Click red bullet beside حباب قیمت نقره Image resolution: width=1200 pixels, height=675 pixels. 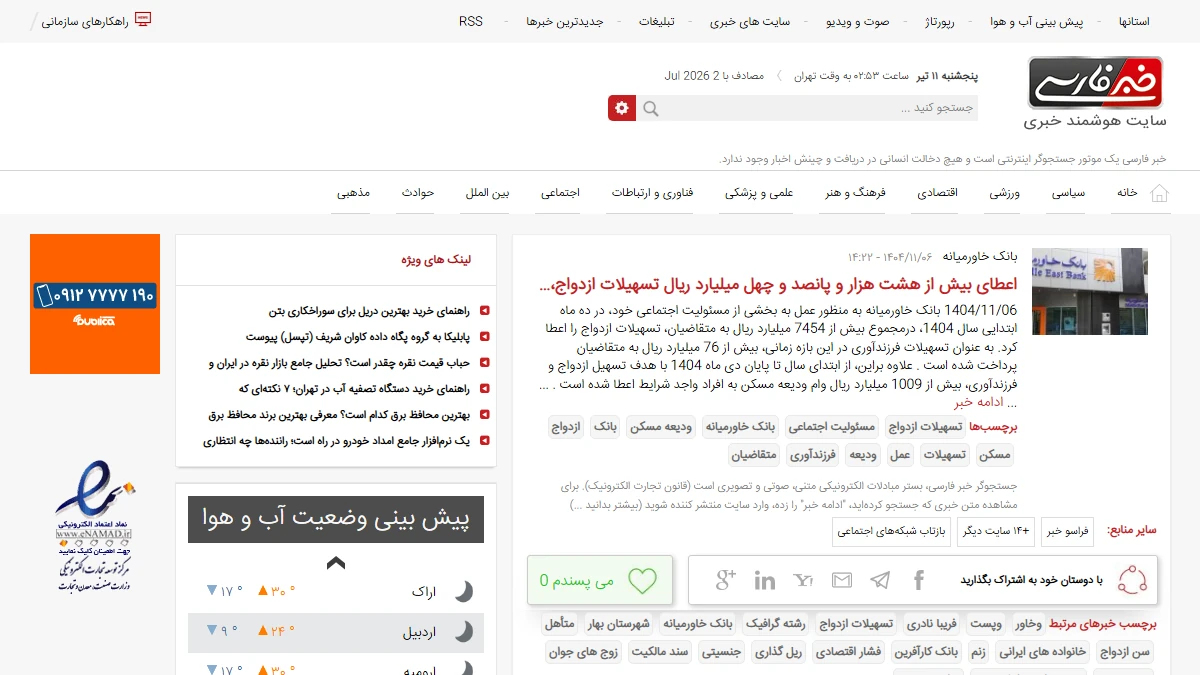pos(485,363)
